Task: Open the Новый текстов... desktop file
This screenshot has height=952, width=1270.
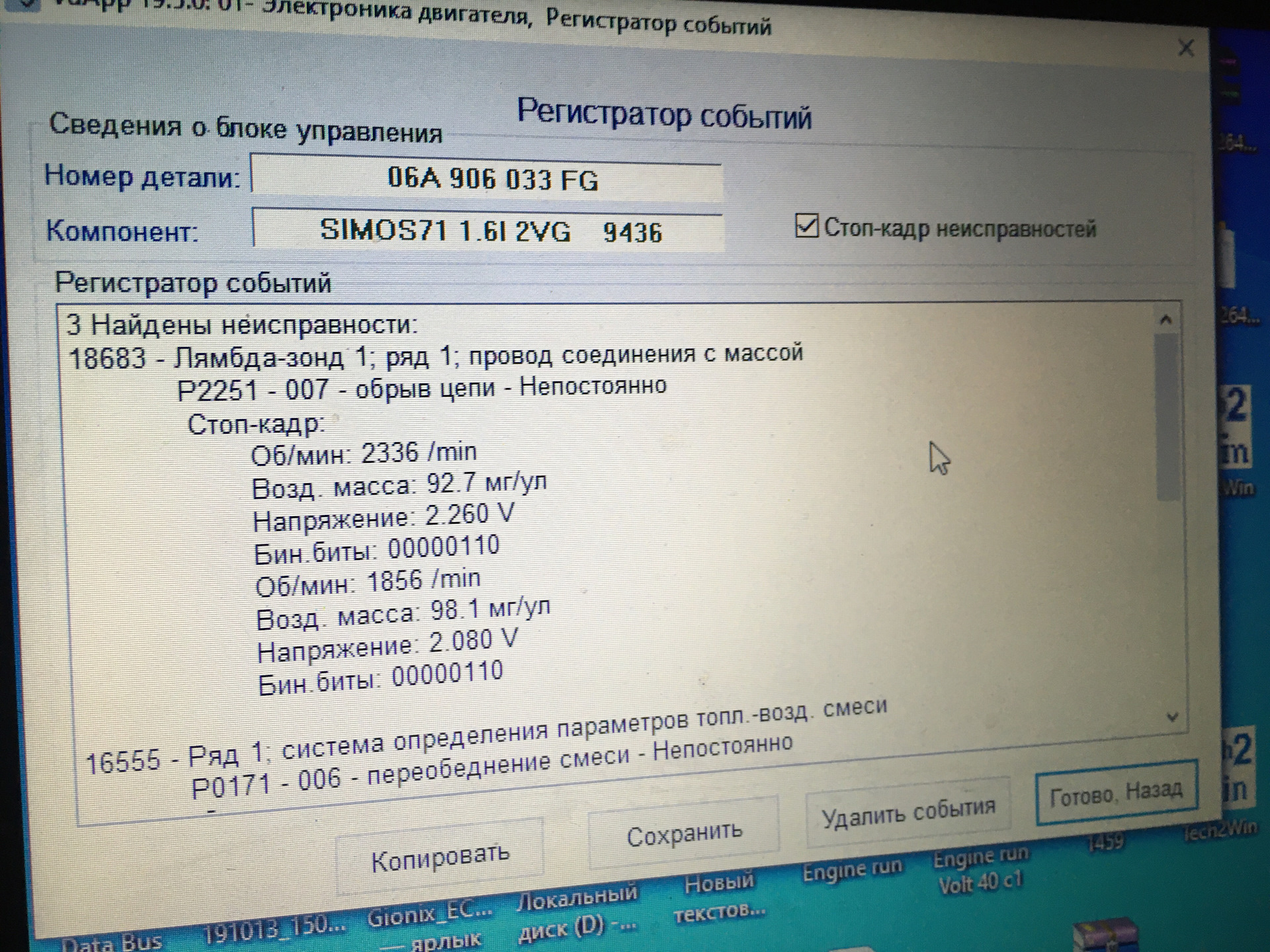Action: (x=718, y=897)
